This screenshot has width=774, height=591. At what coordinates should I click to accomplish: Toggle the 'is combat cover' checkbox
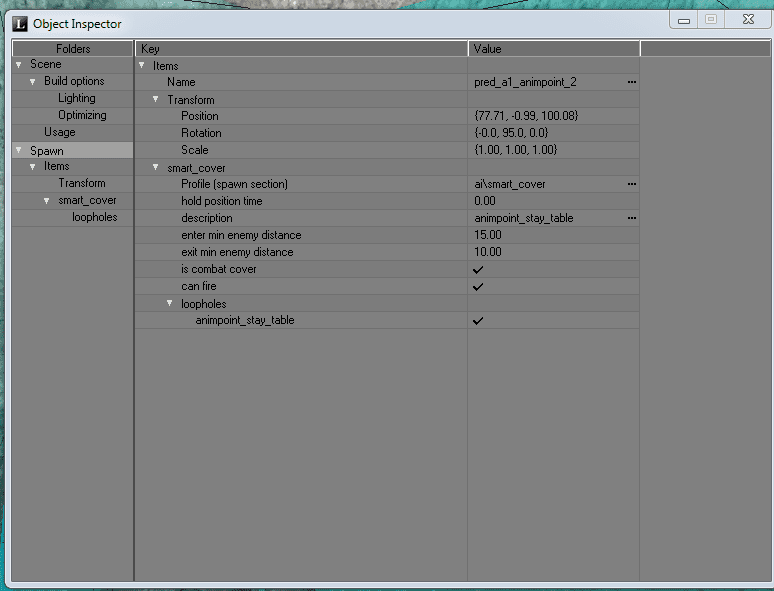coord(478,270)
